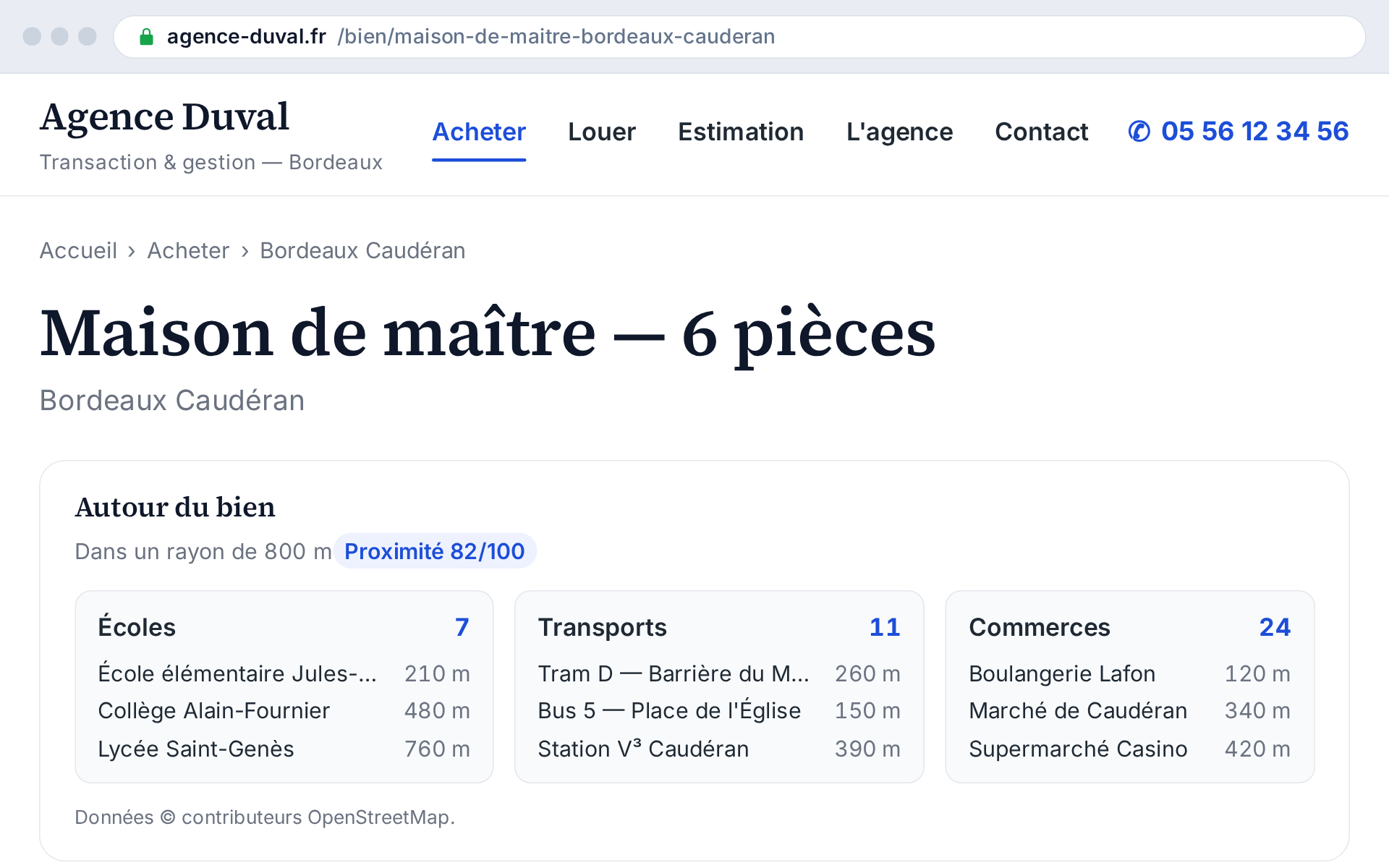Select the Tram D — Barrière du M... row
The width and height of the screenshot is (1389, 868).
point(719,673)
